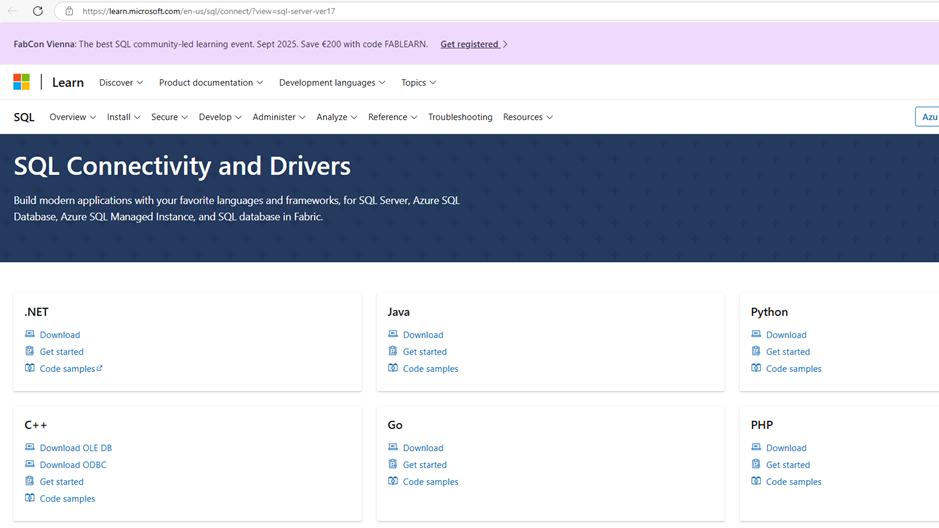Click Code samples icon in .NET card

click(x=29, y=368)
